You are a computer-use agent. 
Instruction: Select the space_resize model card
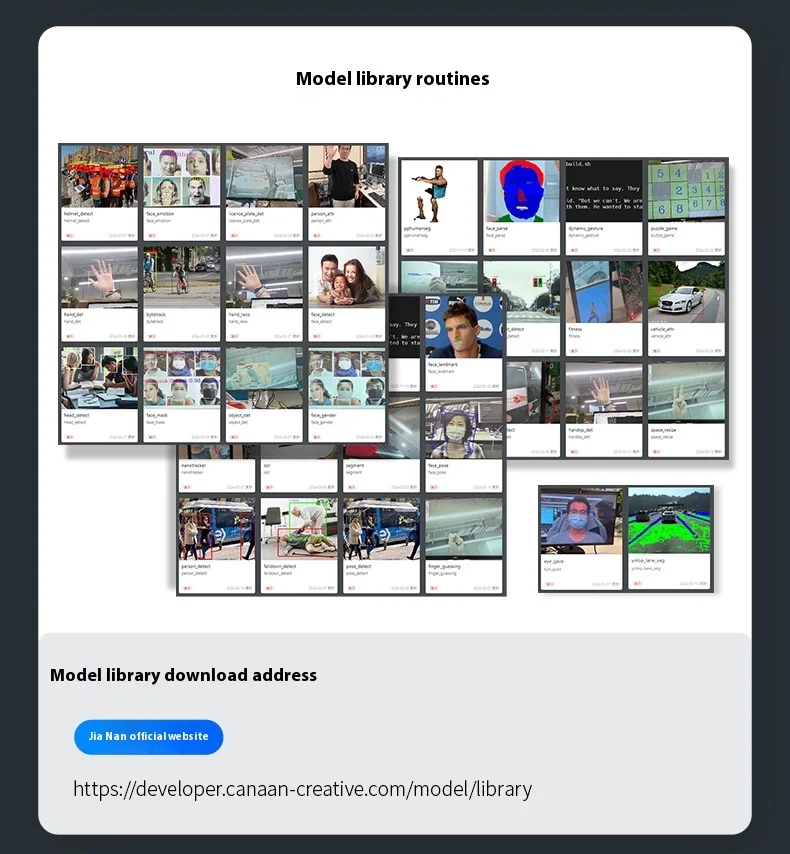click(686, 393)
